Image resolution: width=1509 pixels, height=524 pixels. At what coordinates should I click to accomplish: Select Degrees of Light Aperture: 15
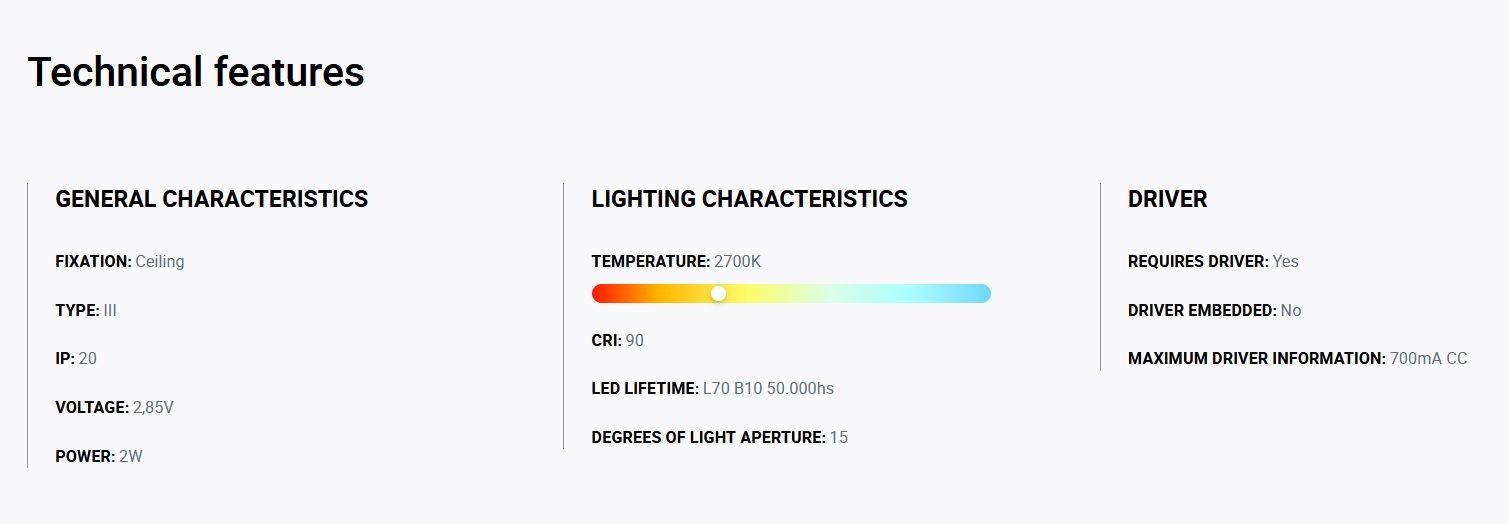tap(720, 437)
